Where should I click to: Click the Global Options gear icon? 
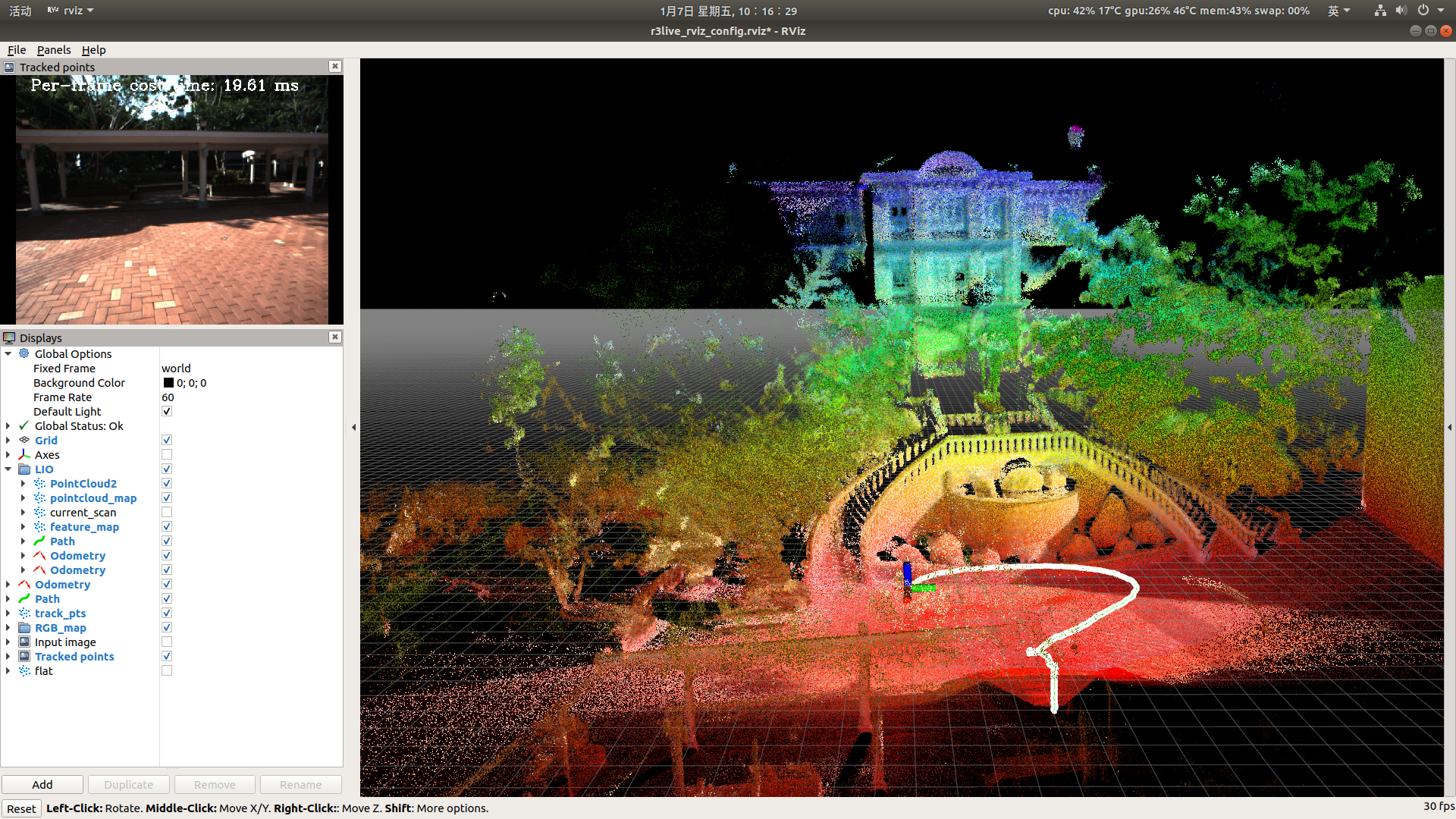click(x=24, y=353)
